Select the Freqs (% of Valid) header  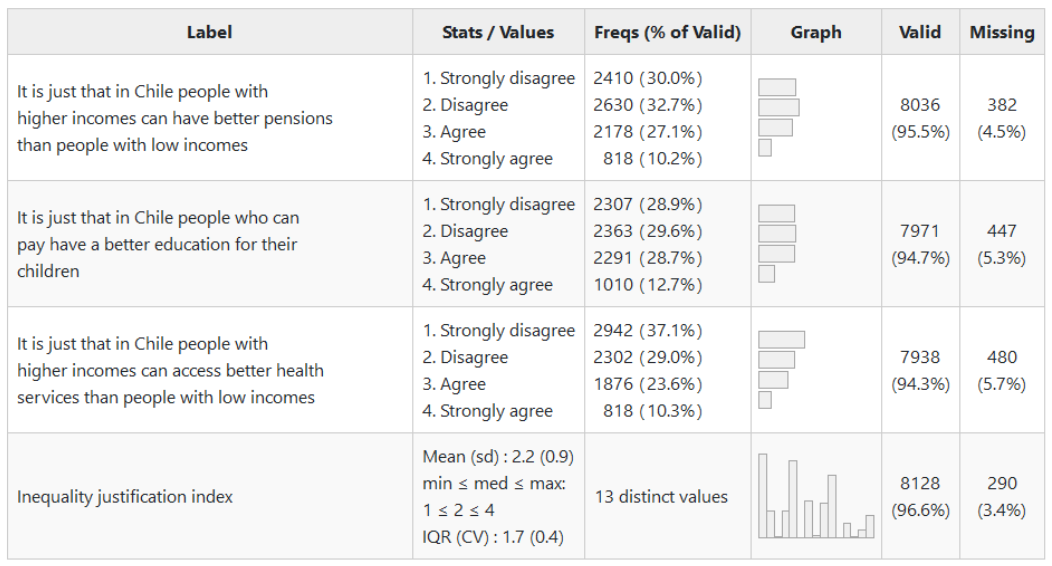667,32
